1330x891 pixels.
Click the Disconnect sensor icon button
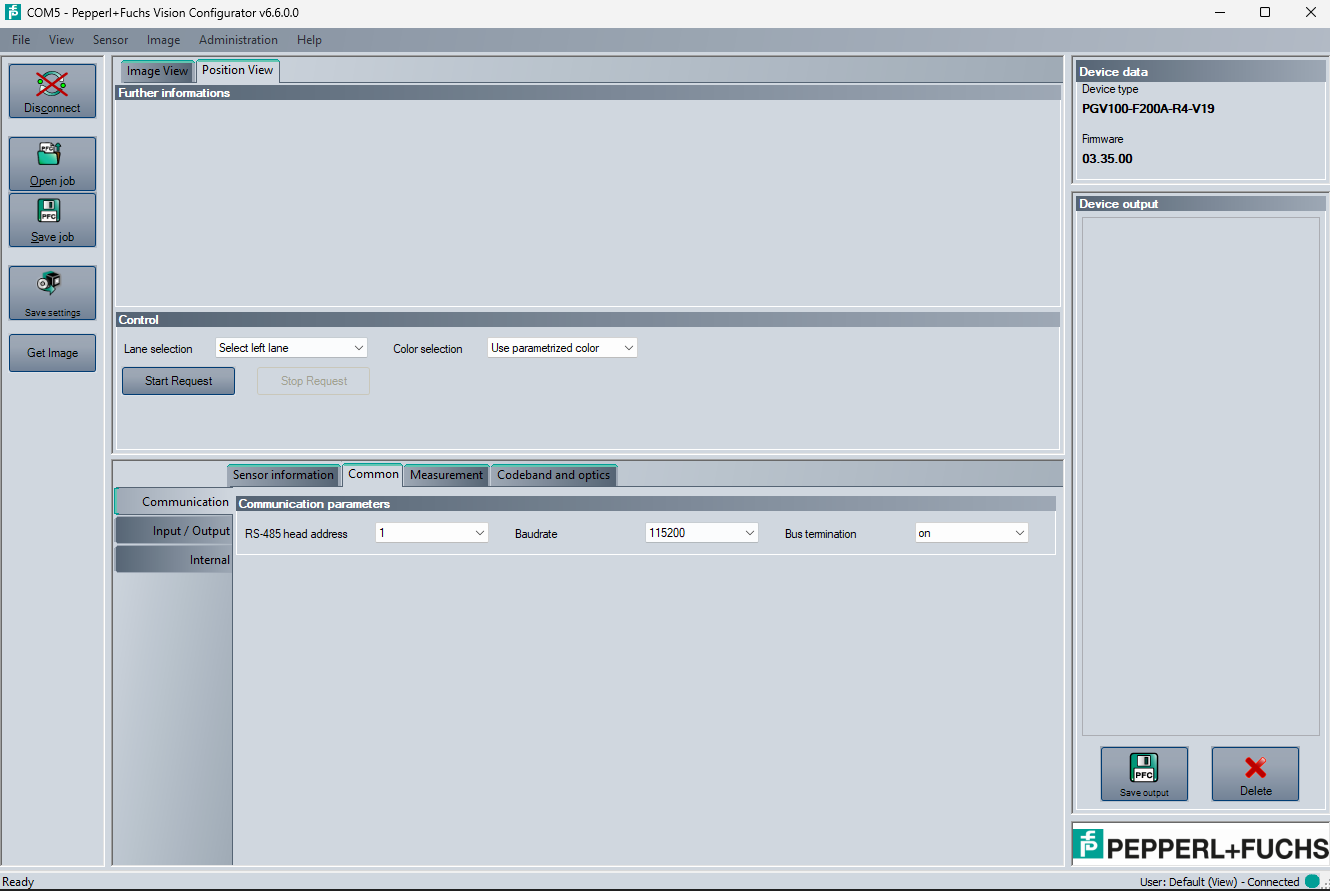52,91
